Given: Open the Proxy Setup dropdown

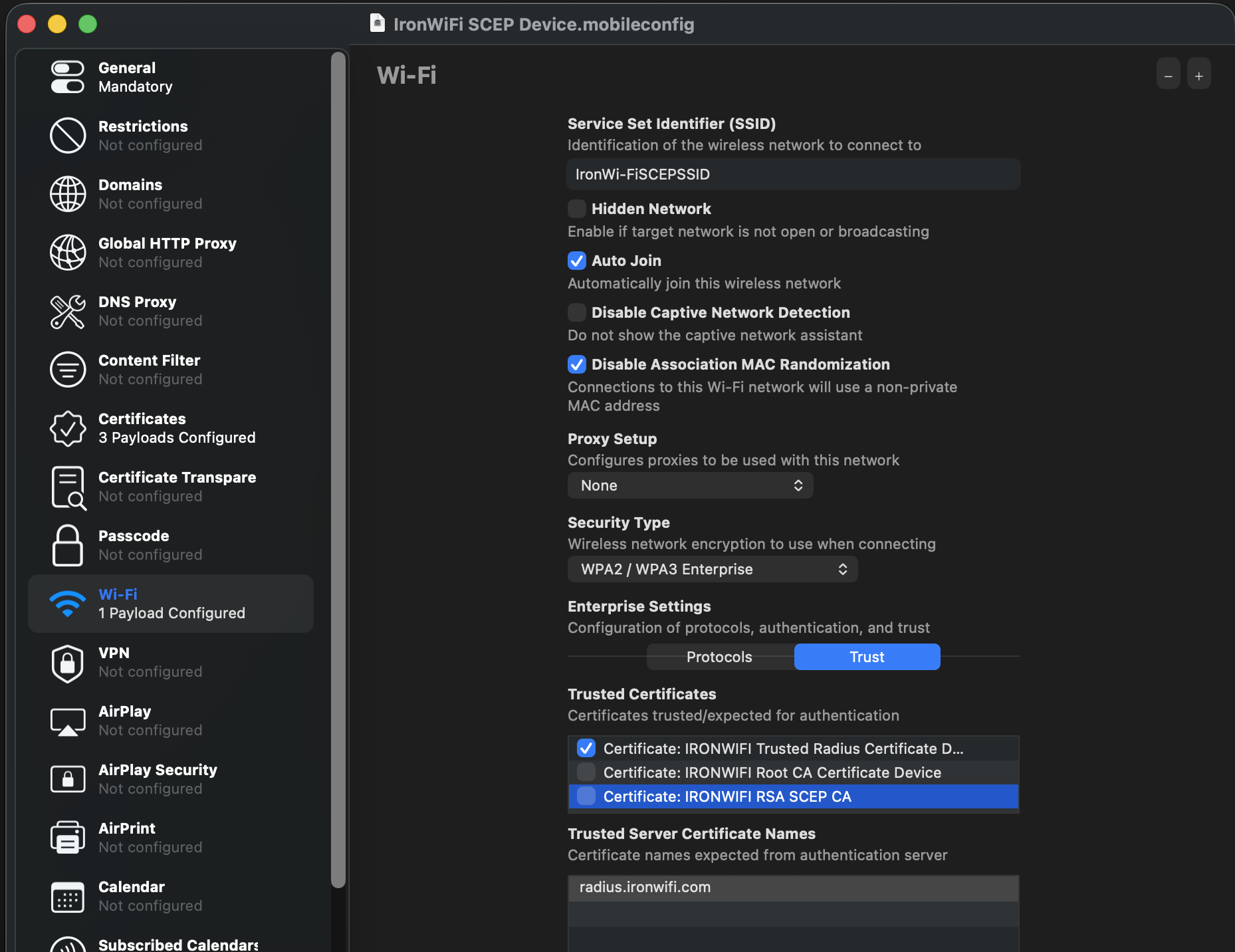Looking at the screenshot, I should [x=690, y=485].
